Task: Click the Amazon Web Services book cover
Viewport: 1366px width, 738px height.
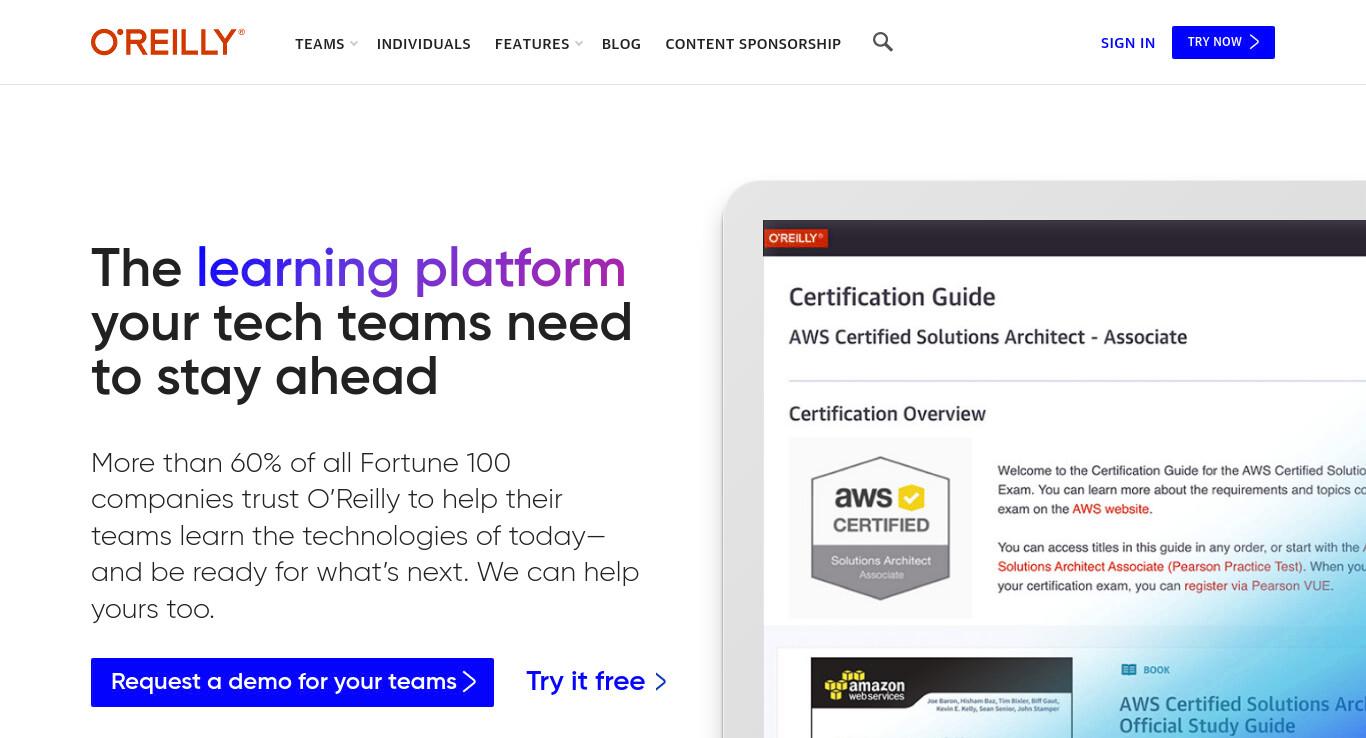Action: tap(941, 698)
